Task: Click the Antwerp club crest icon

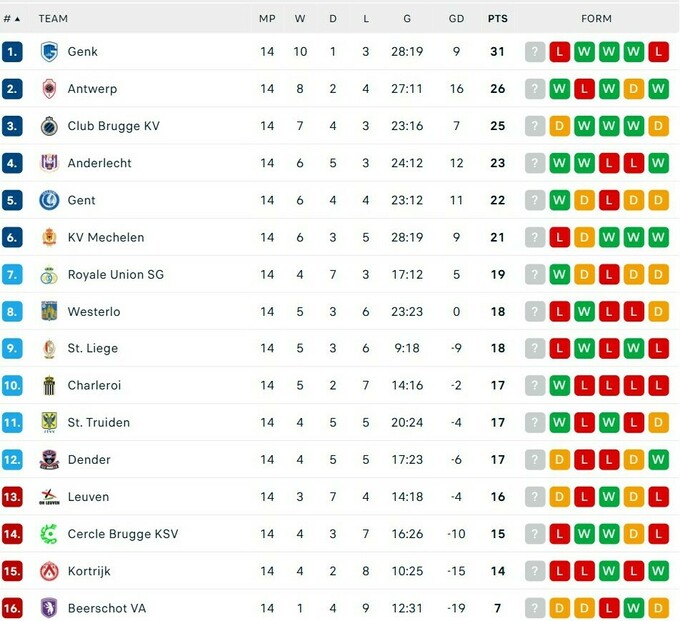Action: [49, 89]
